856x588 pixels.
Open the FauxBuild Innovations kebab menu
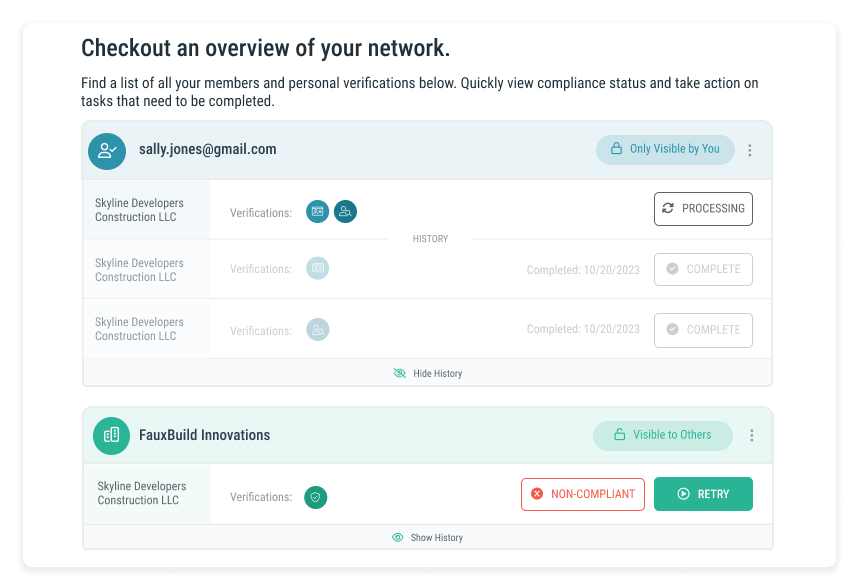(750, 435)
